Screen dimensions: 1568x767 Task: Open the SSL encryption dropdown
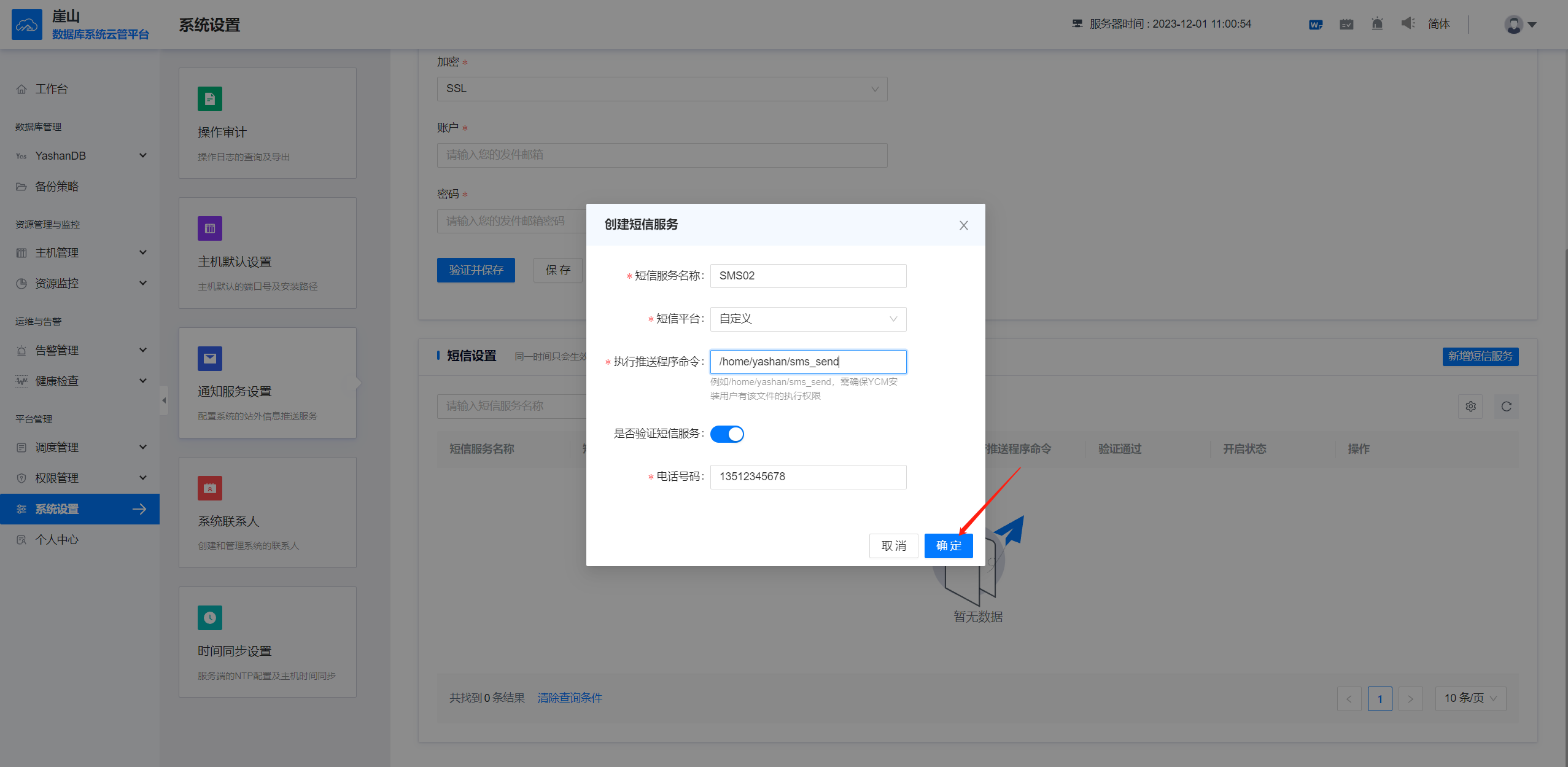(662, 89)
